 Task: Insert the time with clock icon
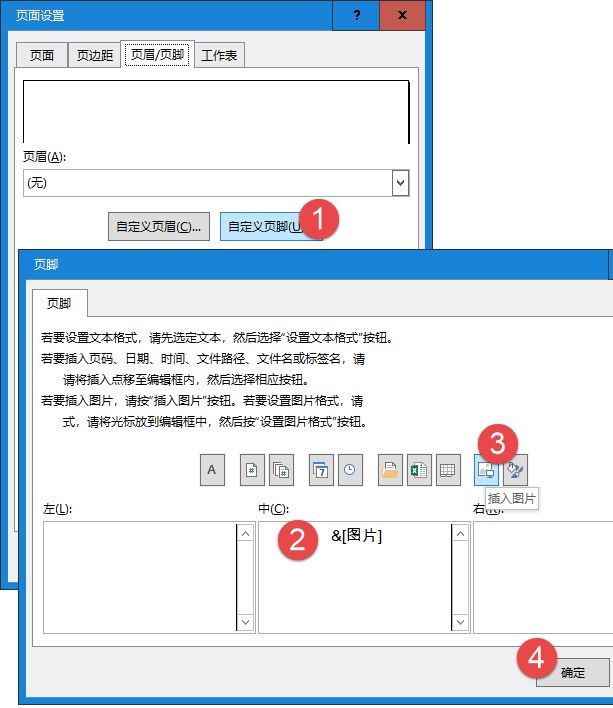pos(350,470)
